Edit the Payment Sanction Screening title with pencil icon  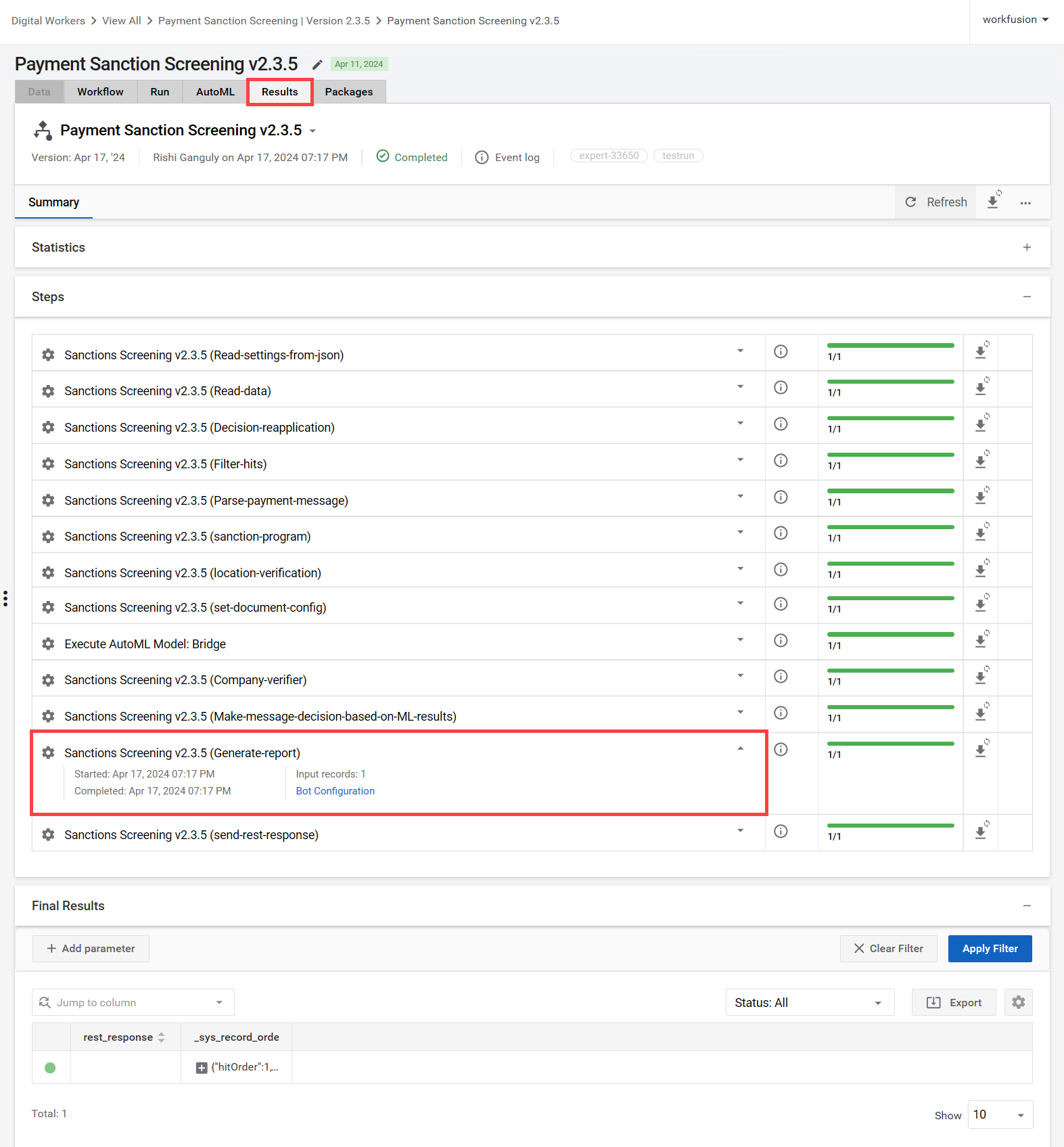317,64
